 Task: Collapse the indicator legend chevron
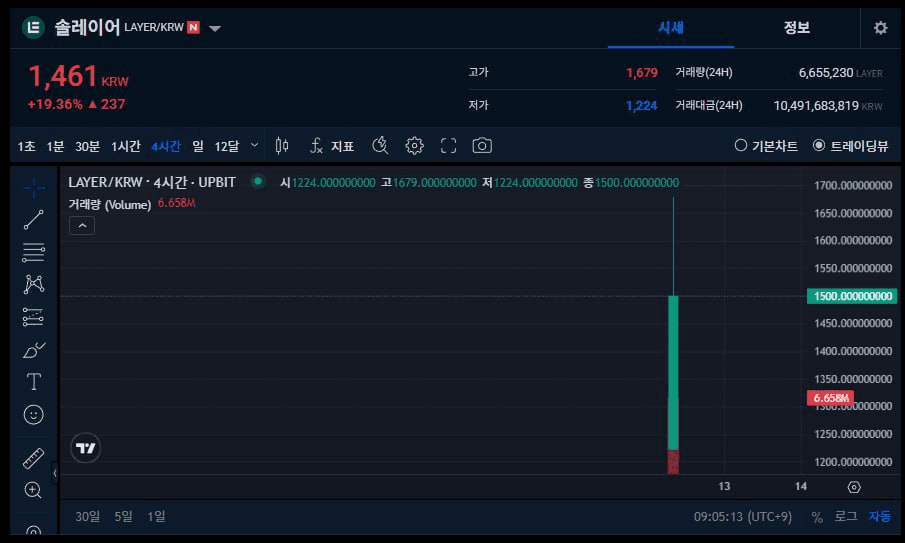tap(82, 226)
